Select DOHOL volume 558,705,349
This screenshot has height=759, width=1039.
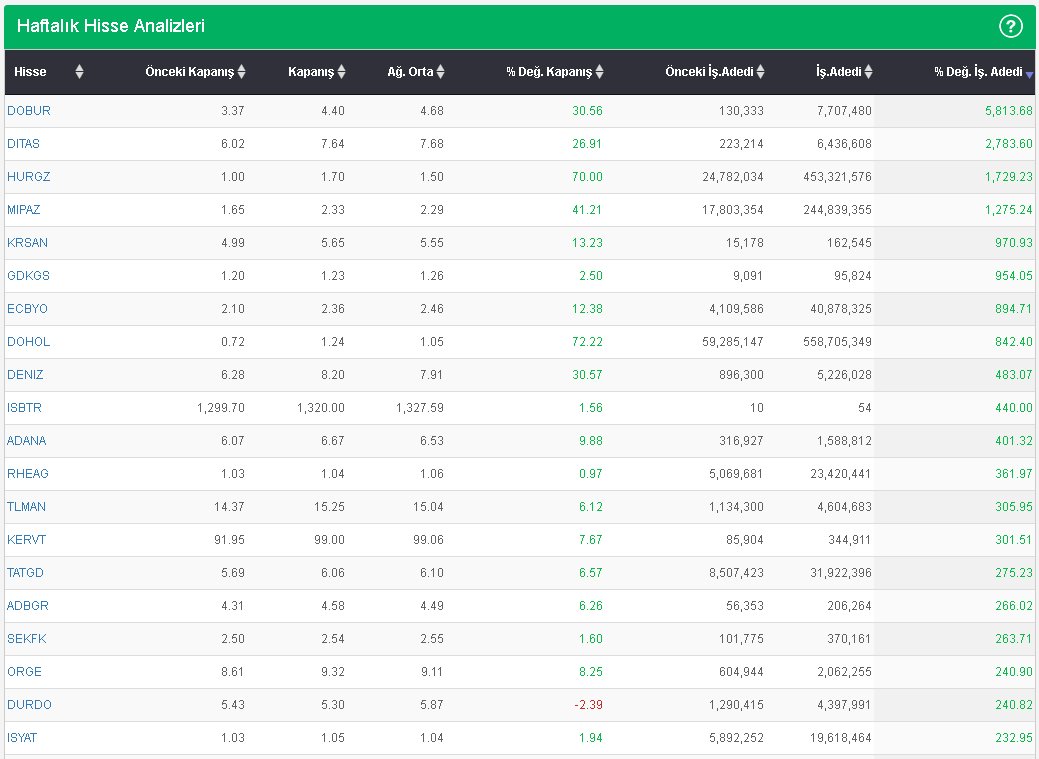[837, 342]
